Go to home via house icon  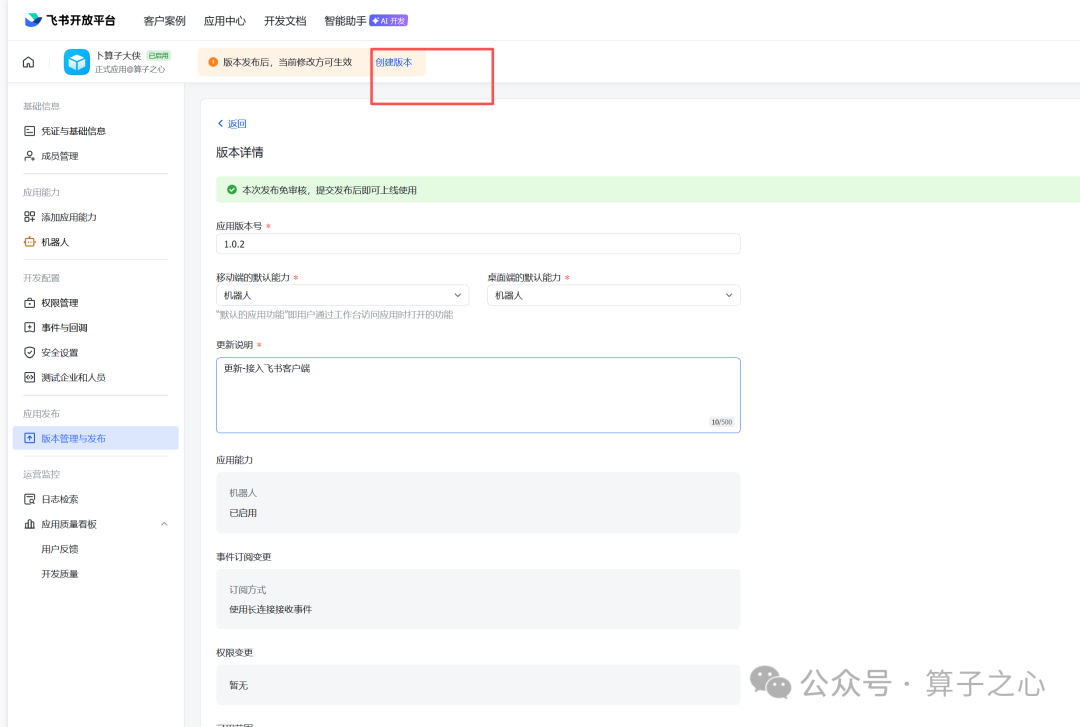point(28,62)
